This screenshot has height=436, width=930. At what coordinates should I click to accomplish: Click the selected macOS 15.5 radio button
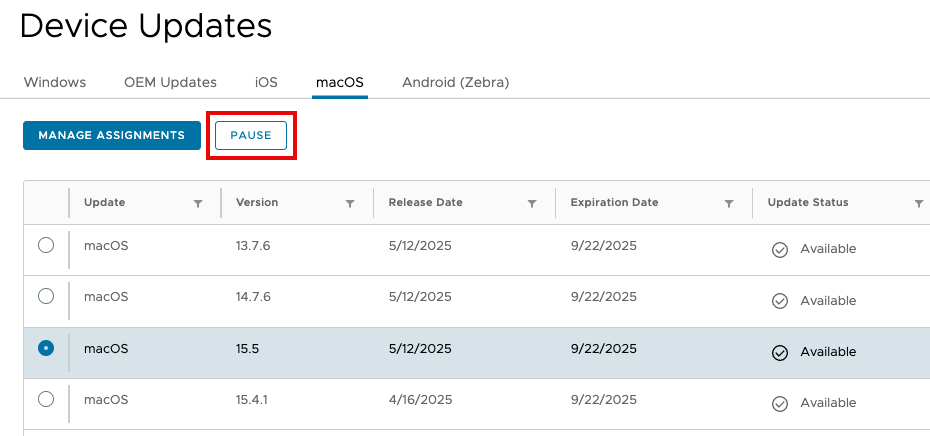pyautogui.click(x=46, y=348)
